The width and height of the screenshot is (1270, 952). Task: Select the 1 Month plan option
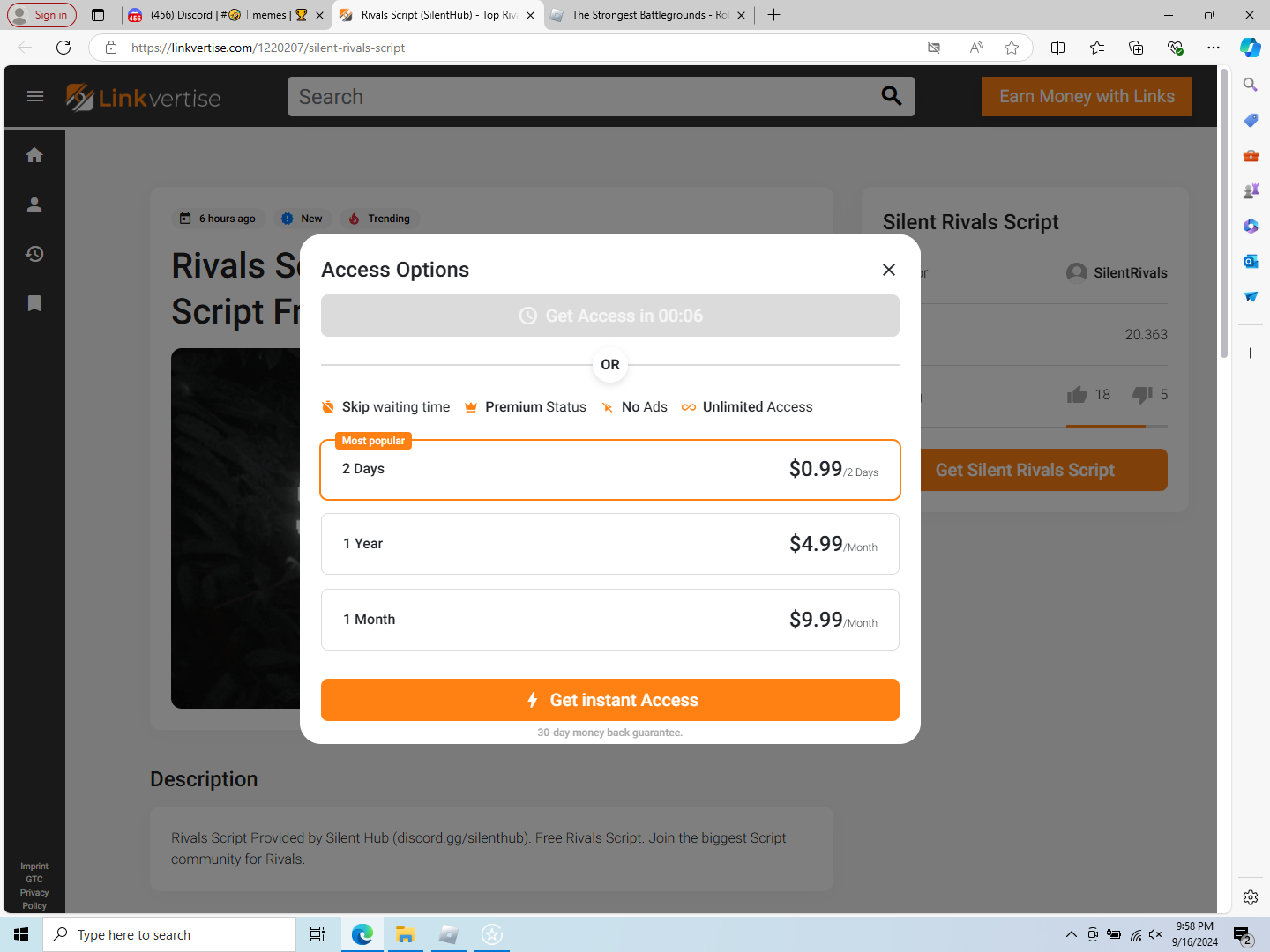610,620
